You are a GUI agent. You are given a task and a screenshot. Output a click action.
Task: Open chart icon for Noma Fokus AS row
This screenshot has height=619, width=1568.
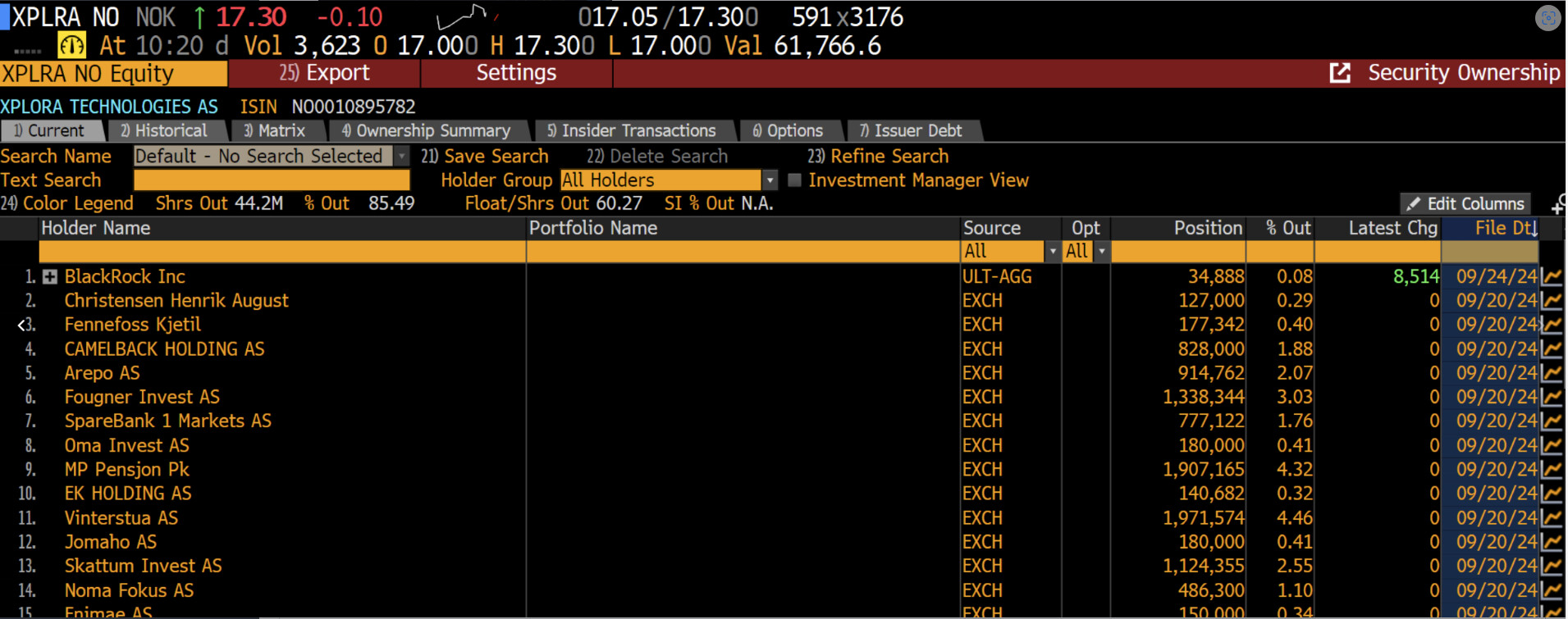click(x=1551, y=590)
